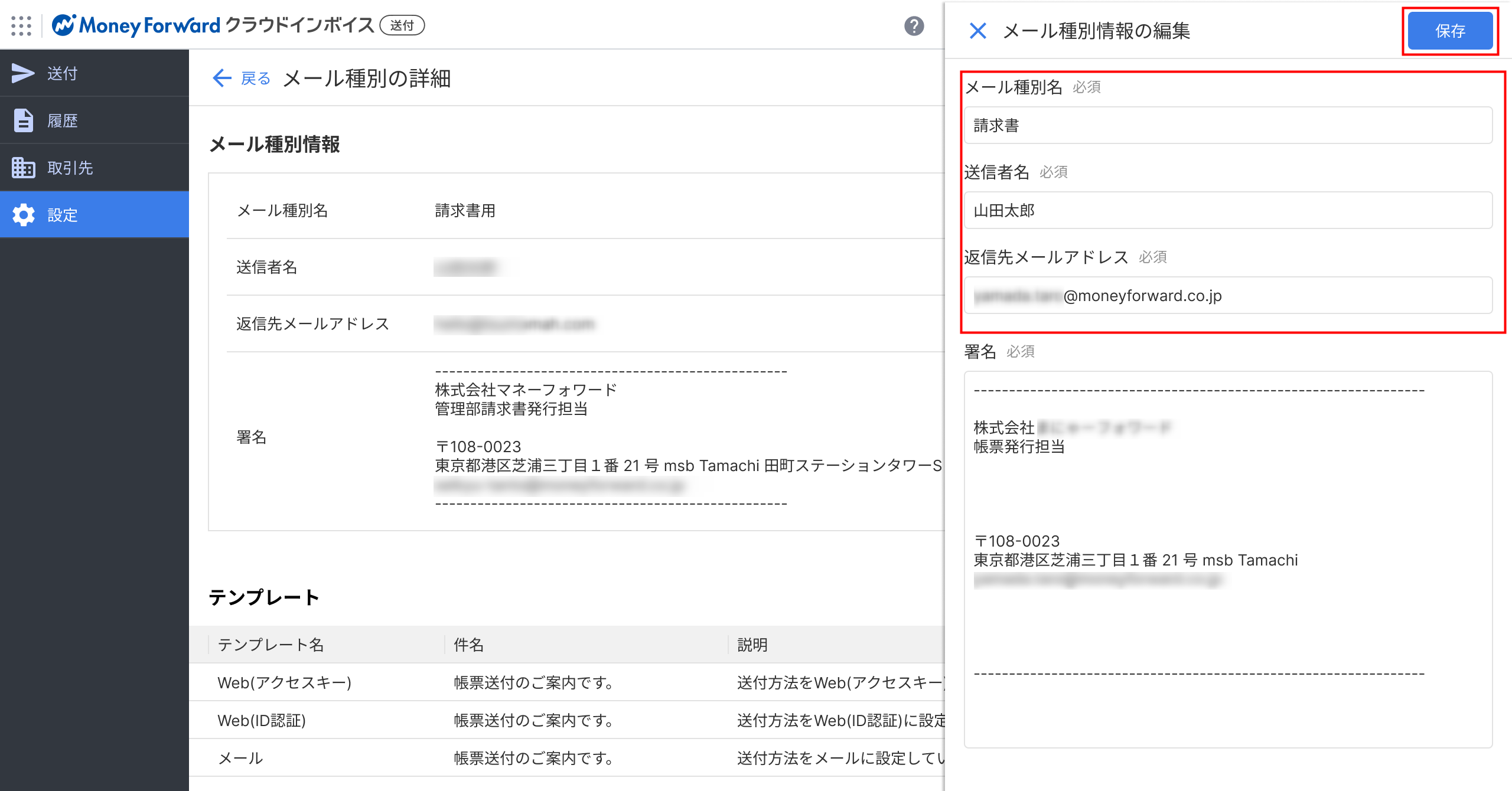
Task: Click the Money Forward logo
Action: point(136,25)
